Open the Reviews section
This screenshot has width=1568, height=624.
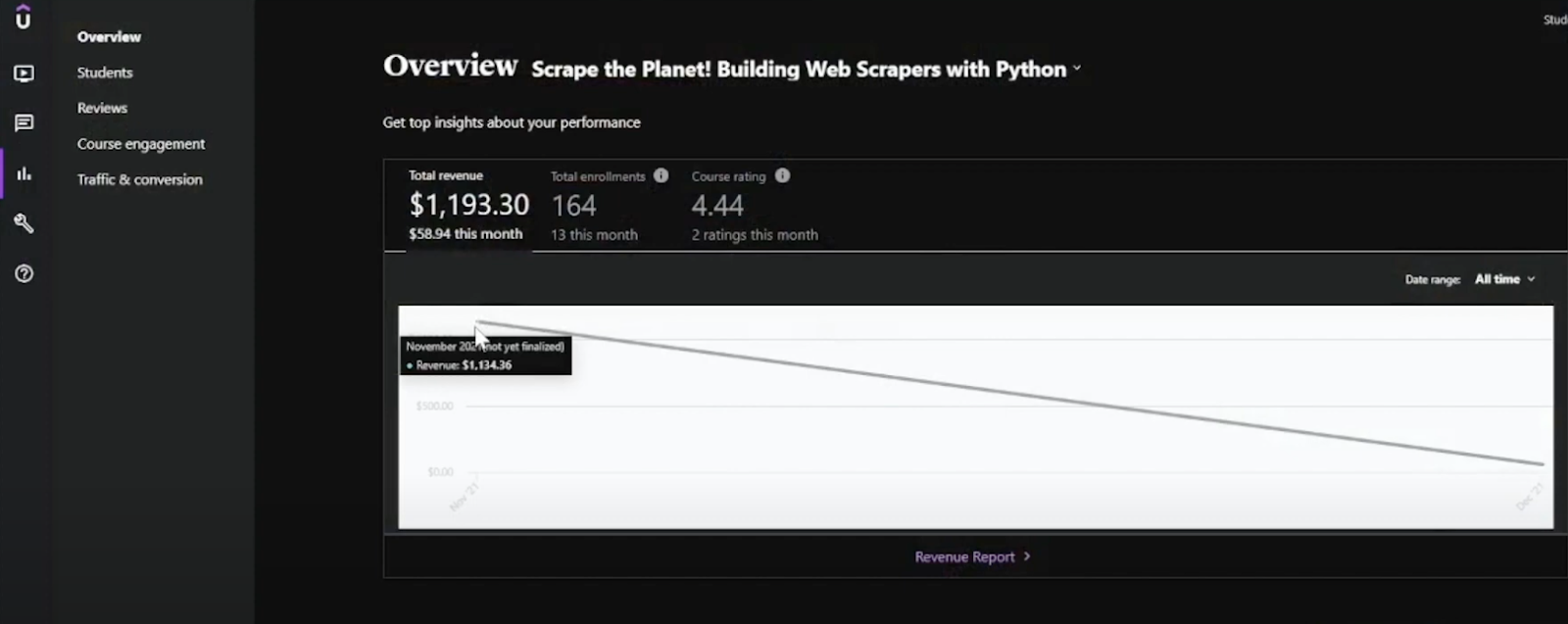102,108
